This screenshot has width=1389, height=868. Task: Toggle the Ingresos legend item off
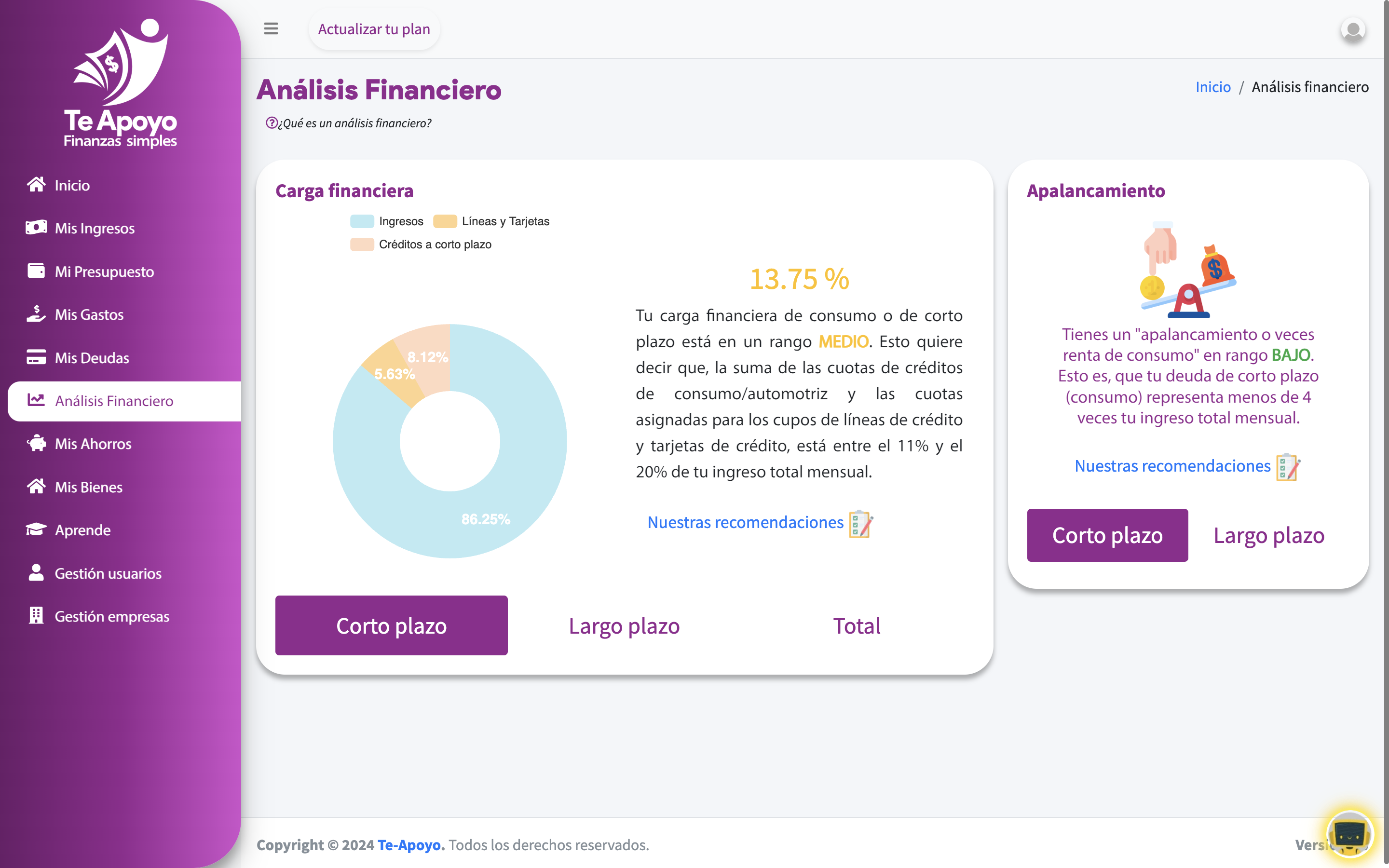(x=387, y=221)
